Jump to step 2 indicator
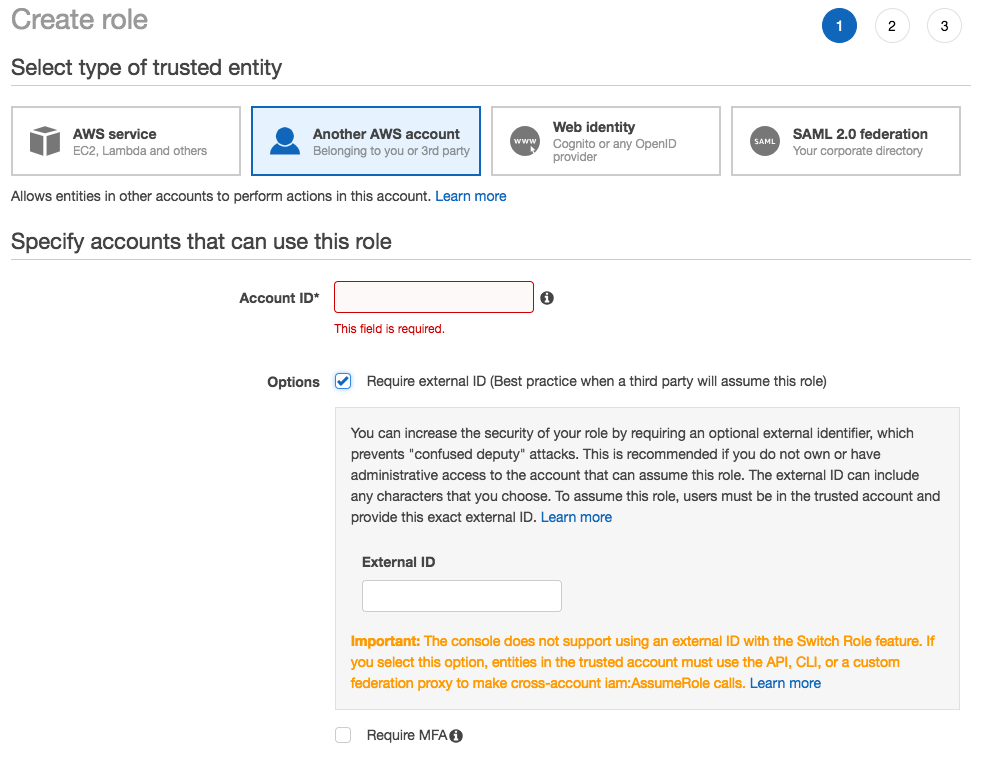Viewport: 987px width, 760px height. [x=892, y=26]
